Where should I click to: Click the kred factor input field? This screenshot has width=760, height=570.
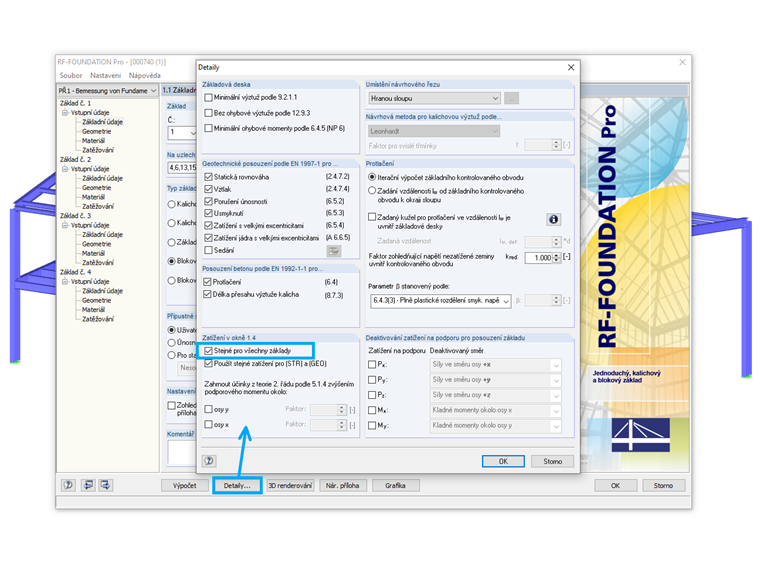coord(538,258)
